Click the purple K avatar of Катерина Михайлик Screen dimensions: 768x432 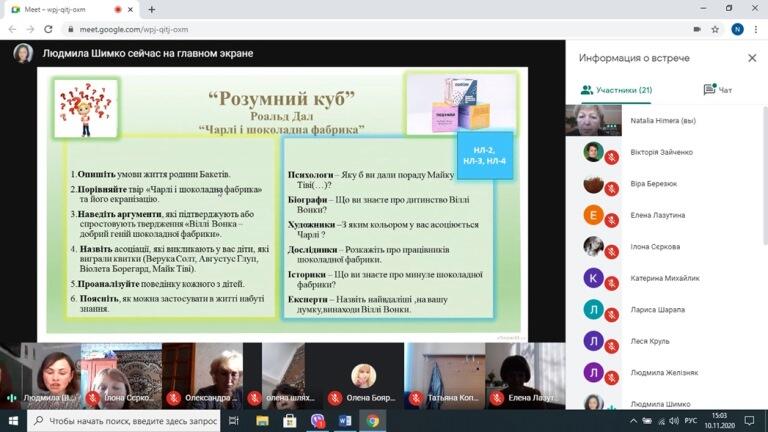pyautogui.click(x=593, y=278)
